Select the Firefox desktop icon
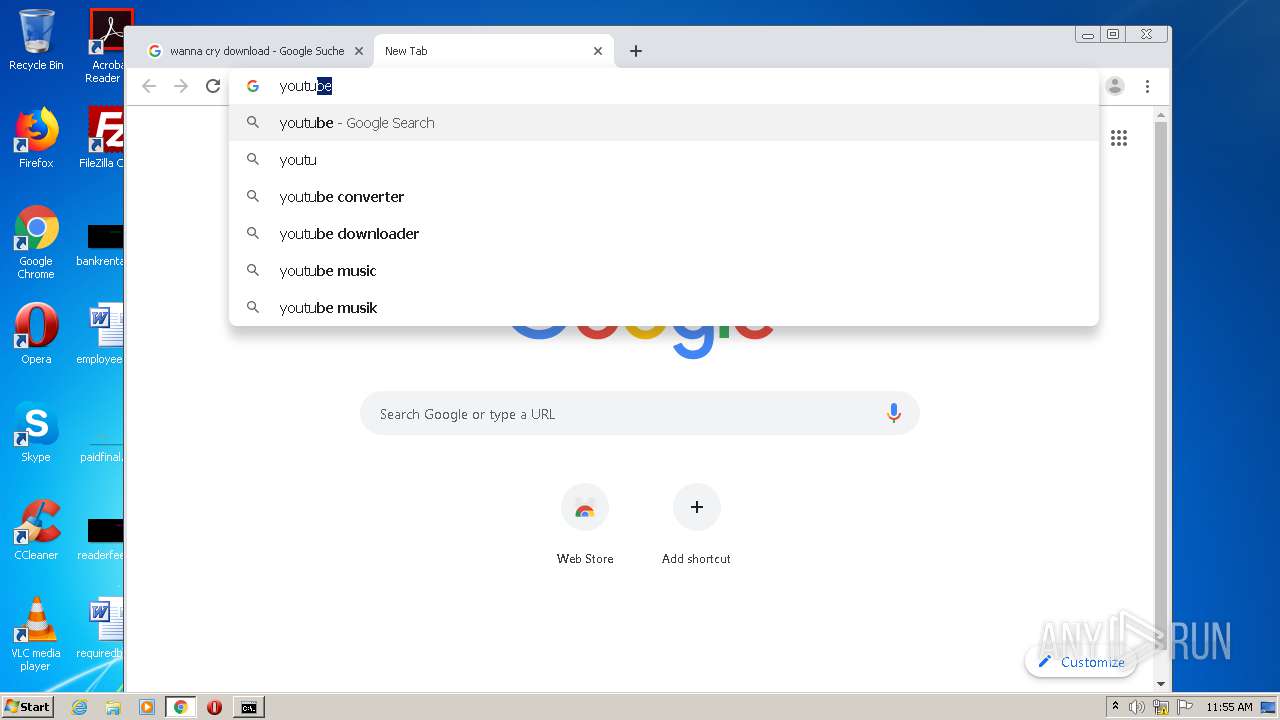 pos(36,138)
